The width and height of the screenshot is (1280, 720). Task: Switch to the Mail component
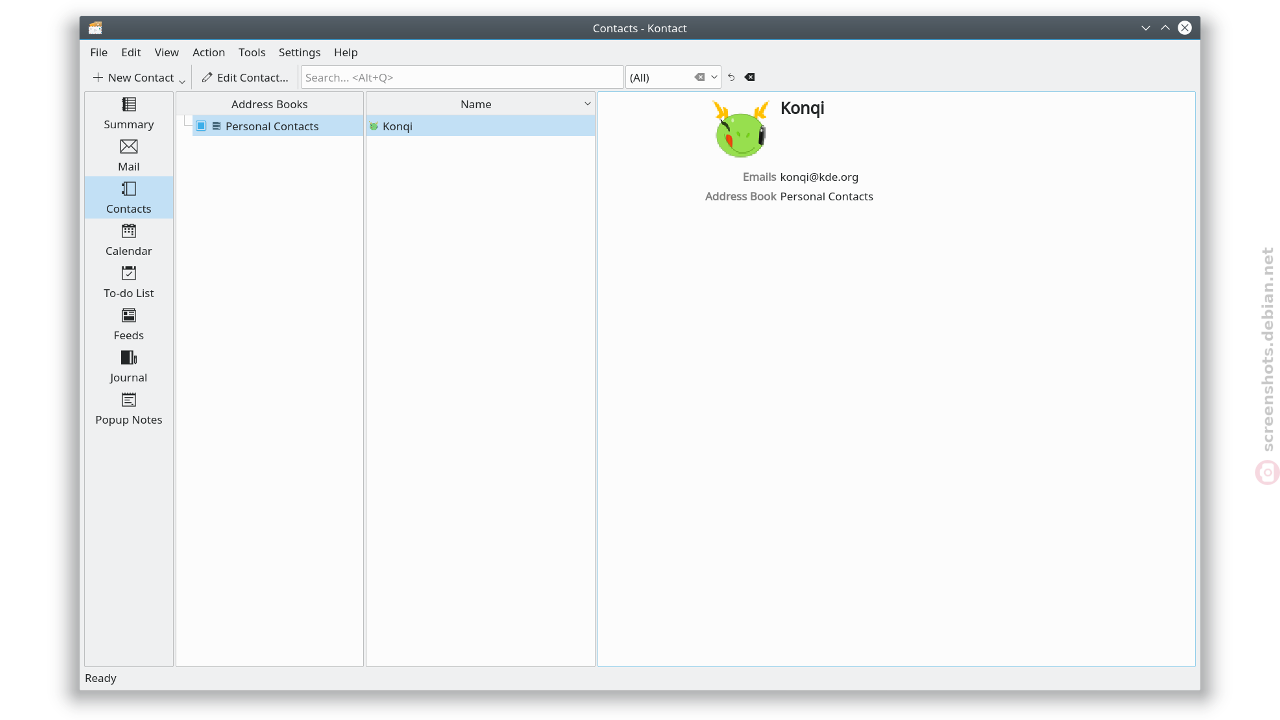(x=129, y=155)
